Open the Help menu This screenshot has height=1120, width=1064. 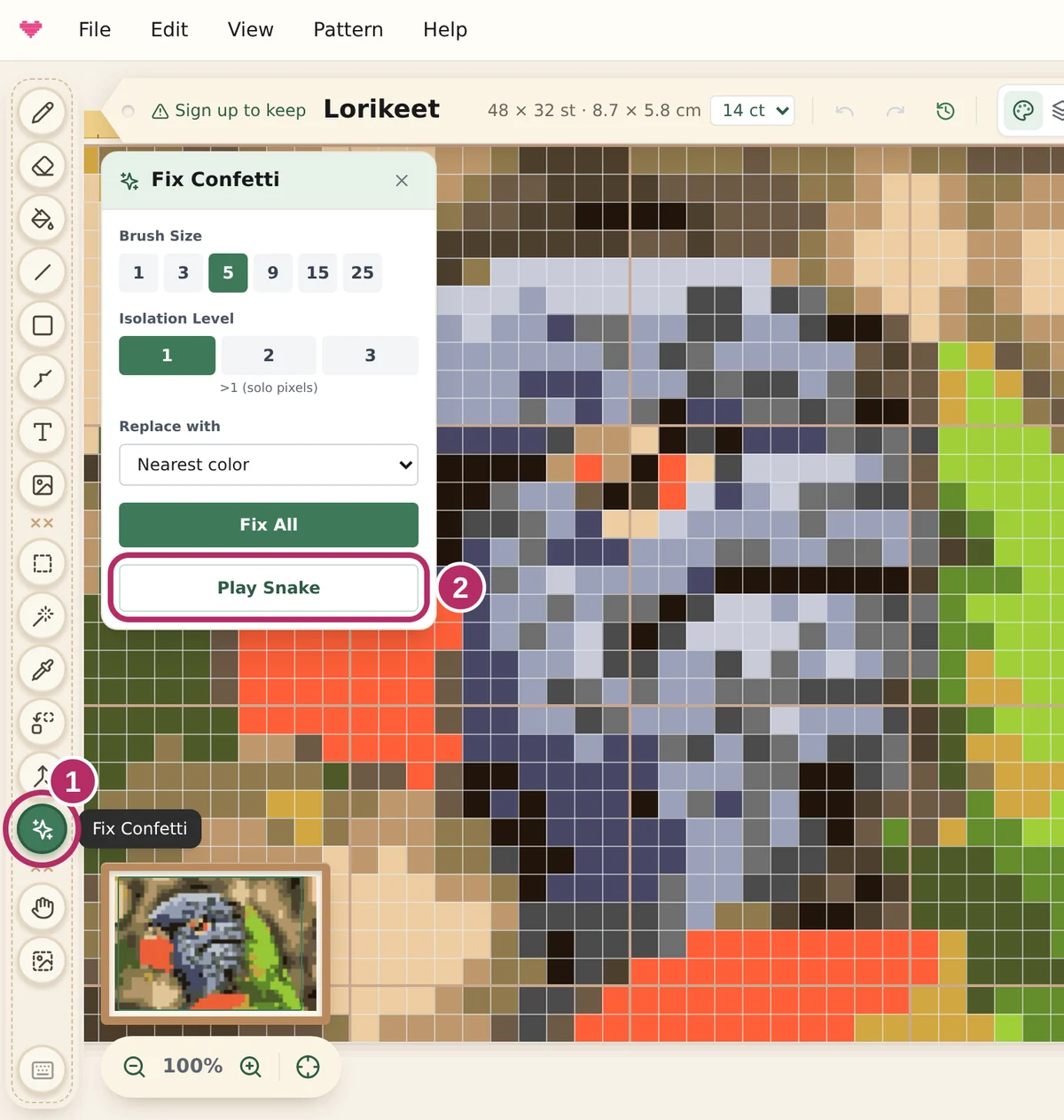pyautogui.click(x=445, y=29)
